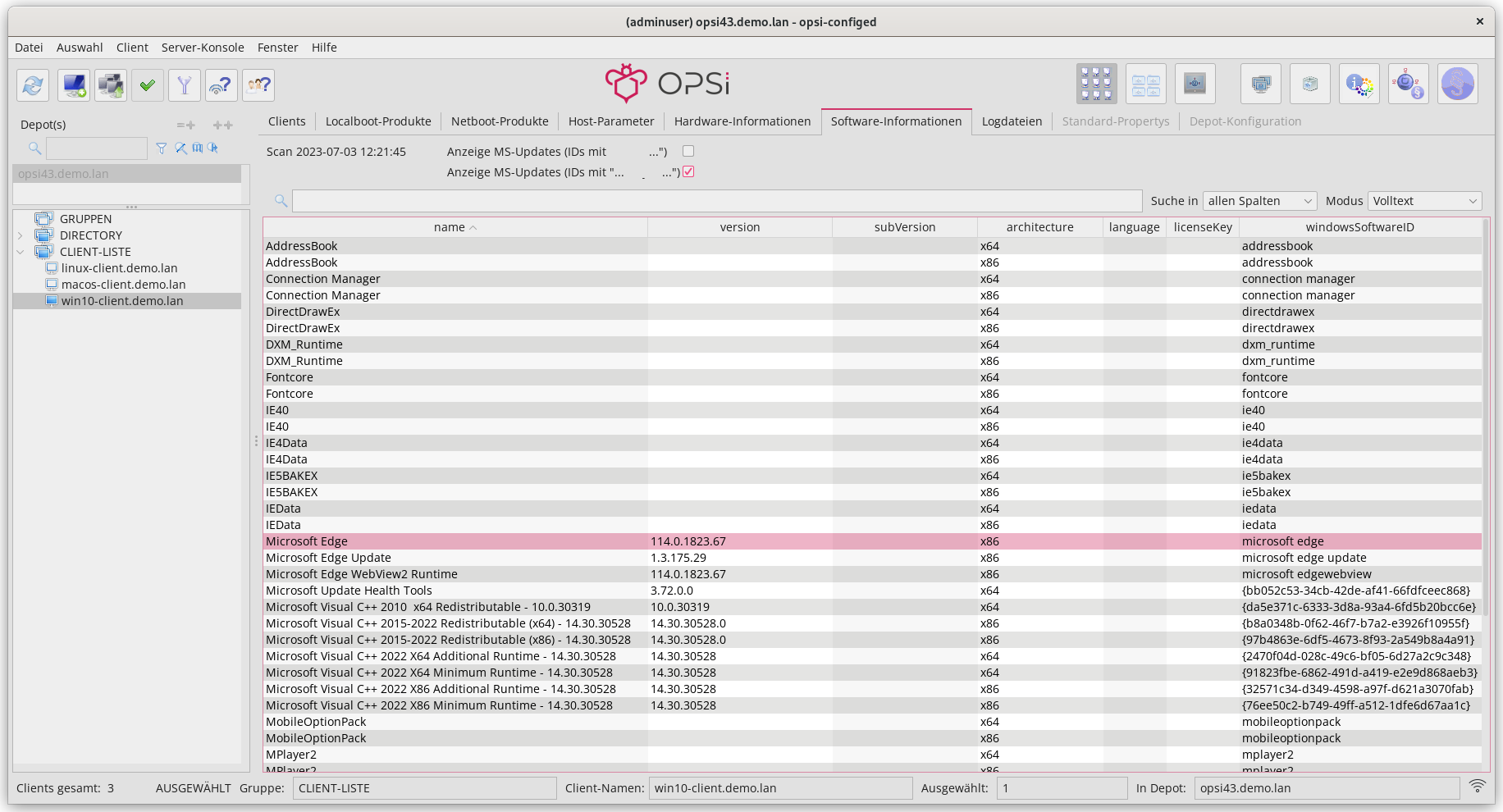Viewport: 1503px width, 812px height.
Task: Open the Hilfe menu
Action: pyautogui.click(x=324, y=48)
